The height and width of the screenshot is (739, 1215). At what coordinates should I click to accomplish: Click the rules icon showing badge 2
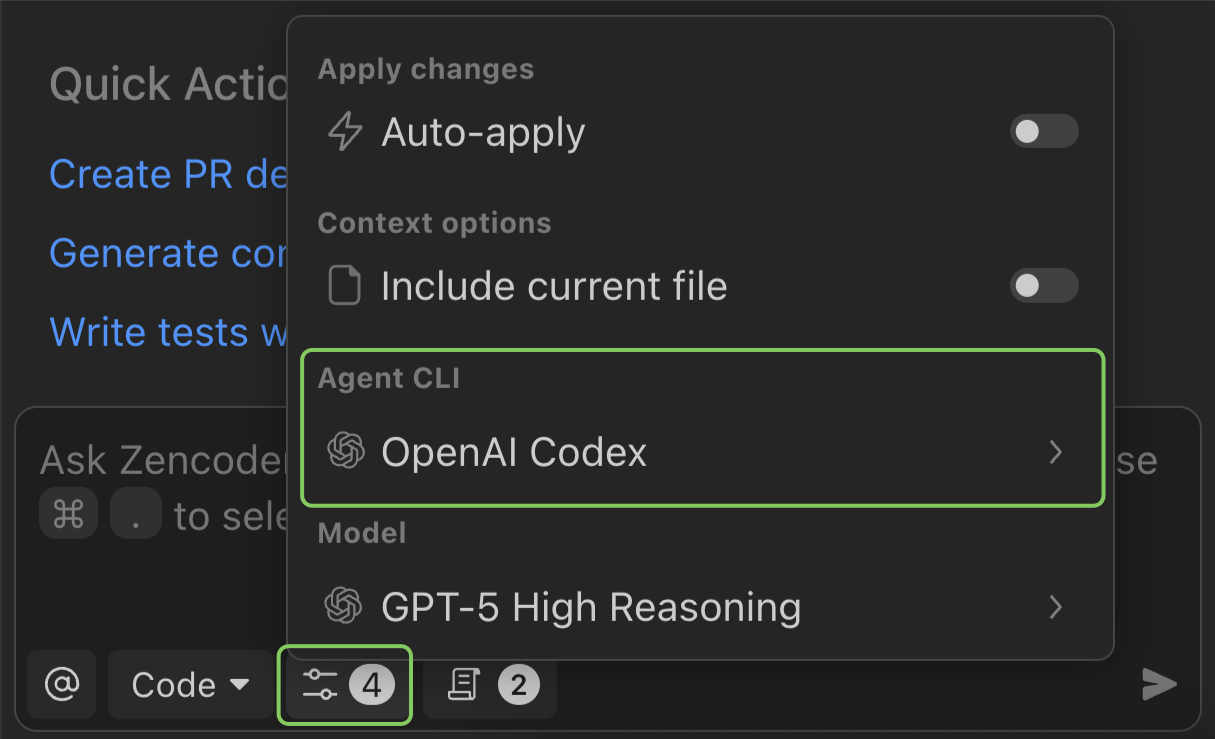point(489,685)
